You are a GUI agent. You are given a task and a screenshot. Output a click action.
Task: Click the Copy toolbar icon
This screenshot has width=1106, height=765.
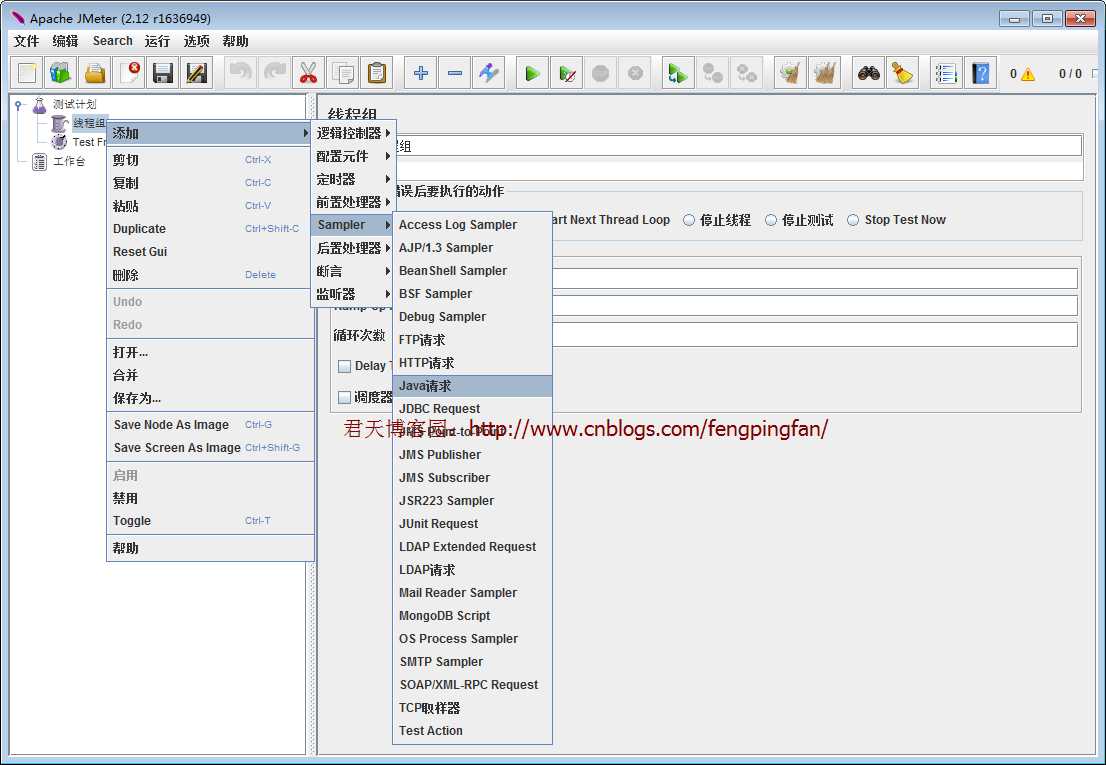pos(343,73)
